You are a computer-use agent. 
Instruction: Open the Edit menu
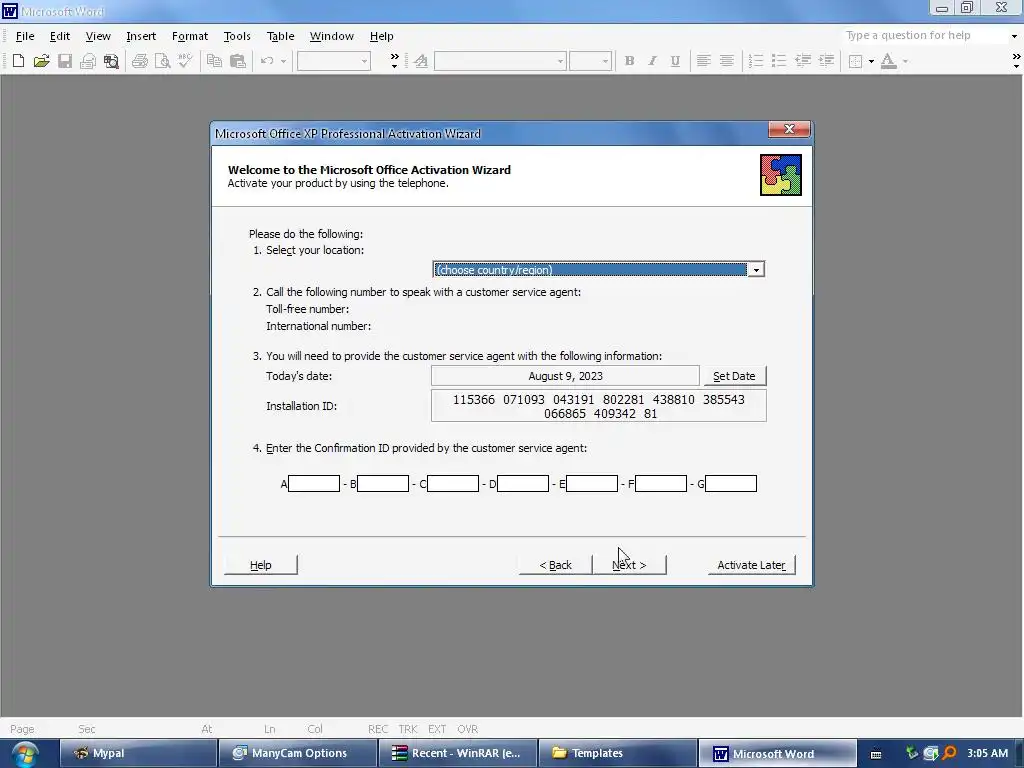(59, 36)
